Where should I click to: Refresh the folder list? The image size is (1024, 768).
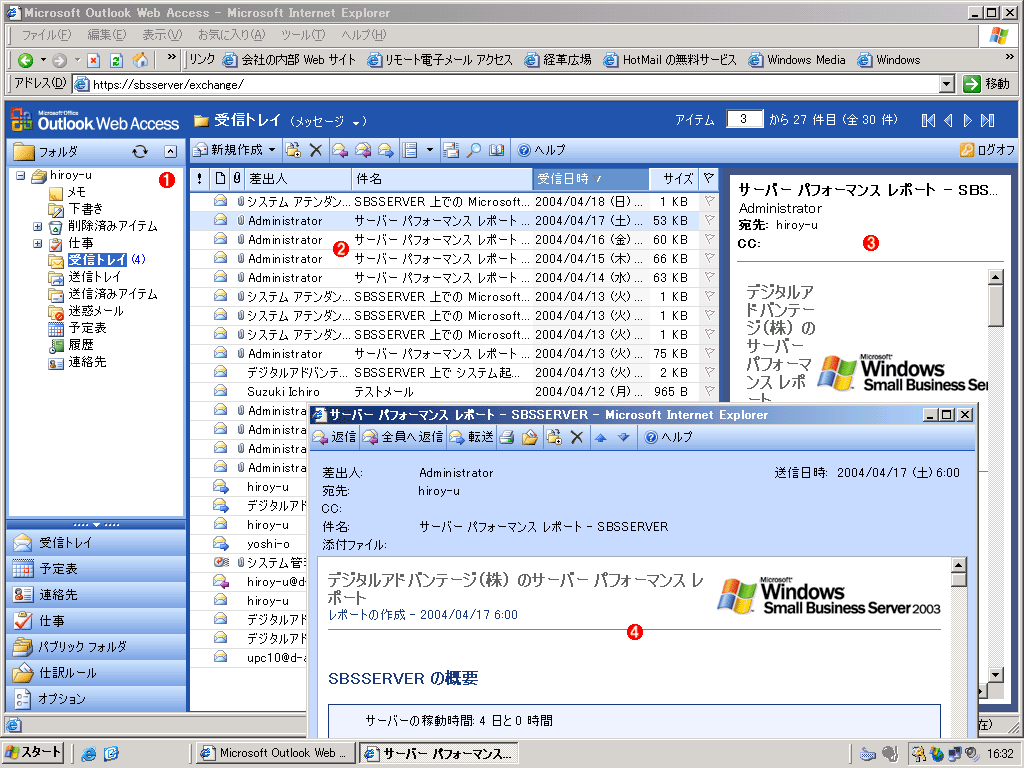[140, 152]
